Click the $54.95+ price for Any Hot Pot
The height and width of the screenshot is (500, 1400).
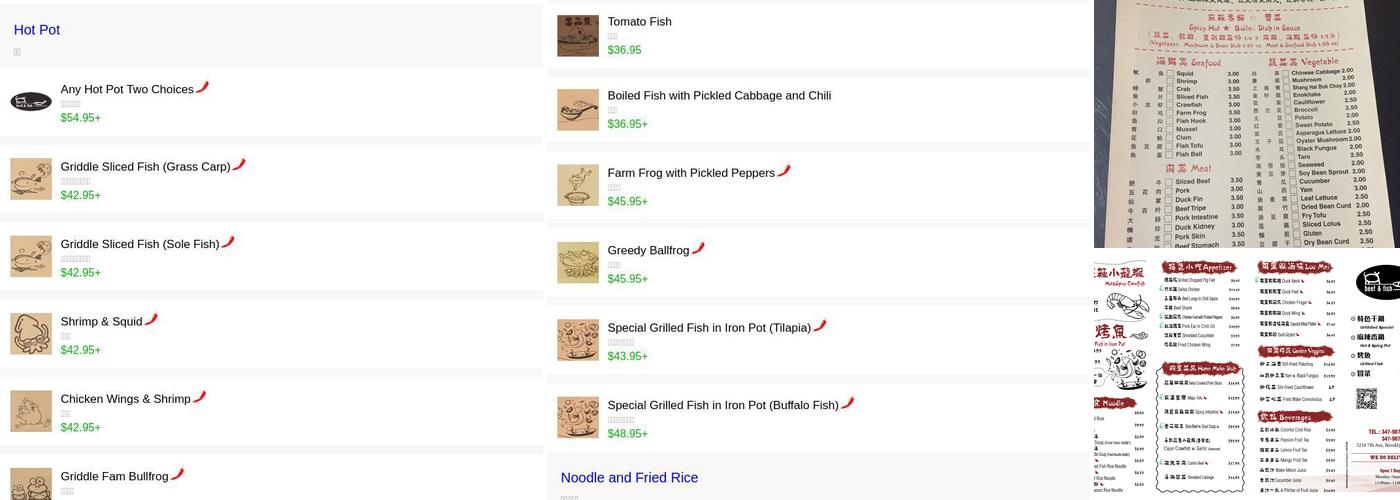point(80,118)
